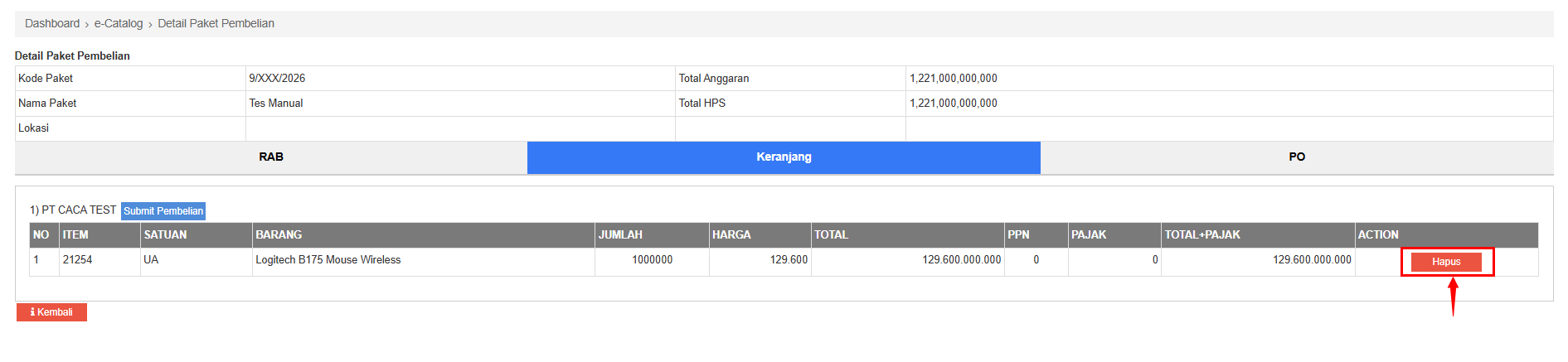Click the HARGA column header
The image size is (1568, 362).
coord(731,235)
